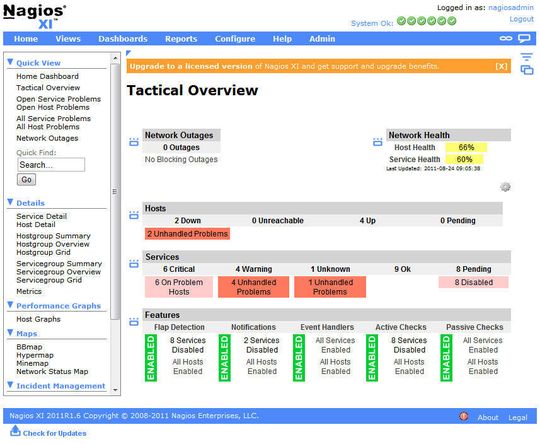Click the Host Health 66% yellow bar
Viewport: 540px width, 444px height.
click(466, 147)
